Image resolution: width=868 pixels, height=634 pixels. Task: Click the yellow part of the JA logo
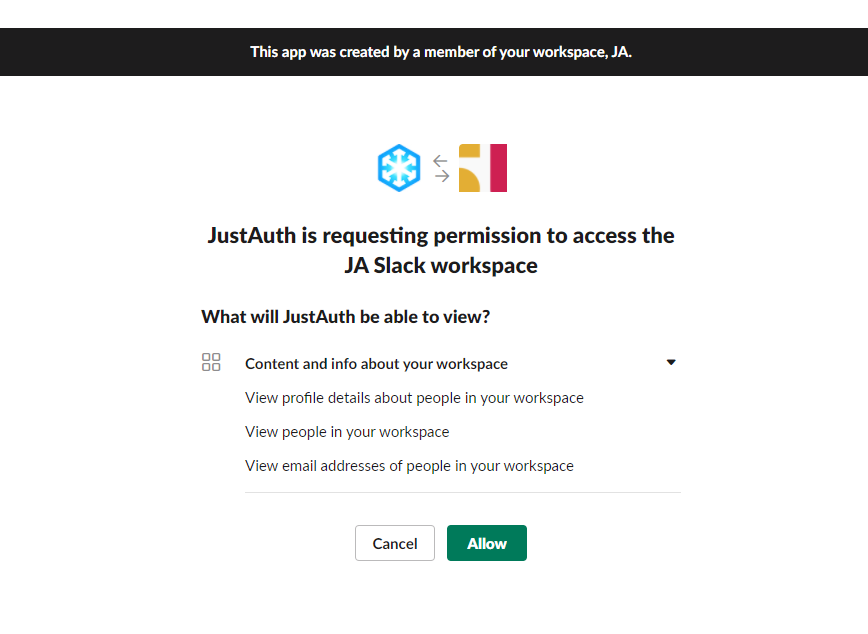pos(469,168)
